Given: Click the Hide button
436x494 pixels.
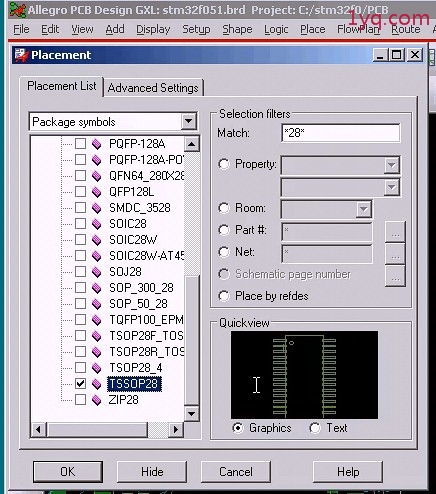Looking at the screenshot, I should (x=152, y=472).
